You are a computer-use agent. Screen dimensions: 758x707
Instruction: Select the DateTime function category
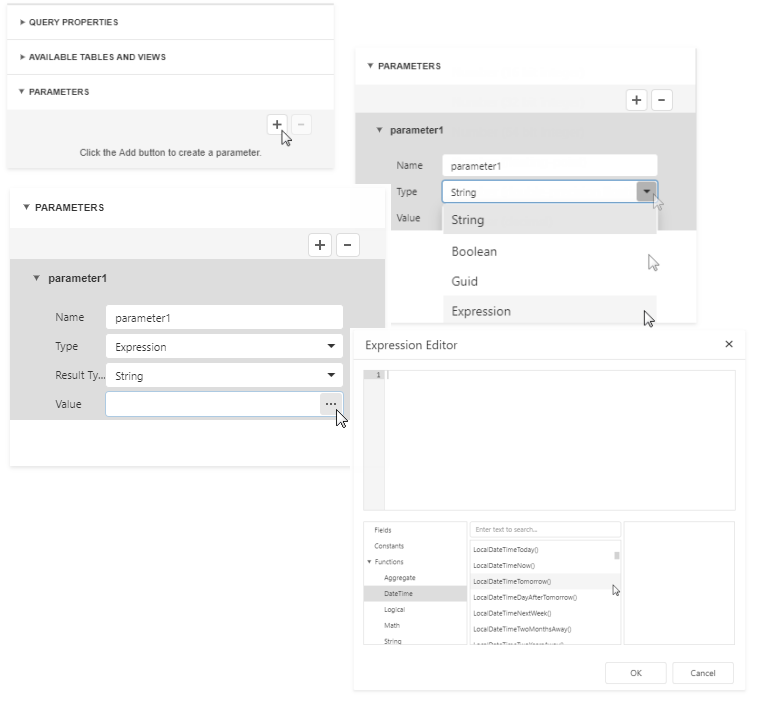(x=399, y=594)
